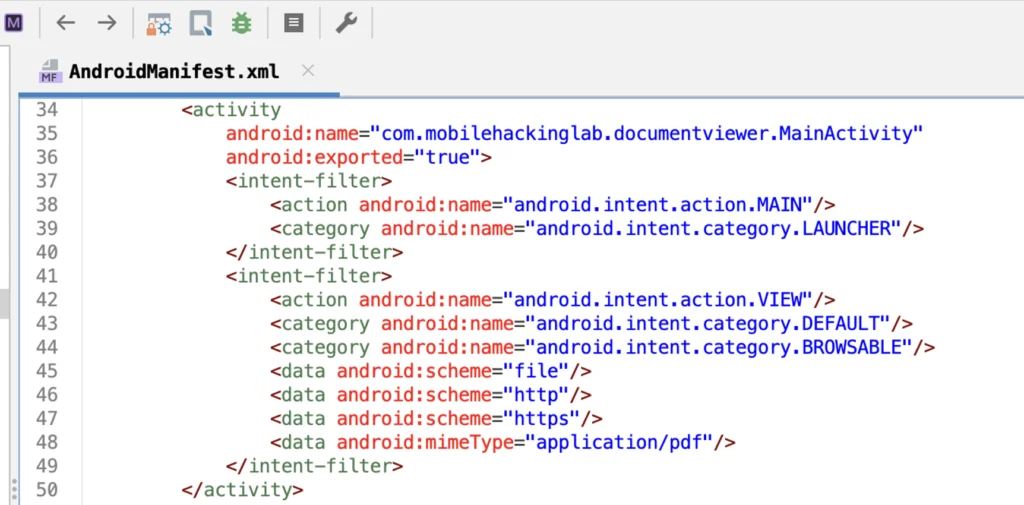The width and height of the screenshot is (1024, 505).
Task: Click the "file" scheme value
Action: point(536,371)
